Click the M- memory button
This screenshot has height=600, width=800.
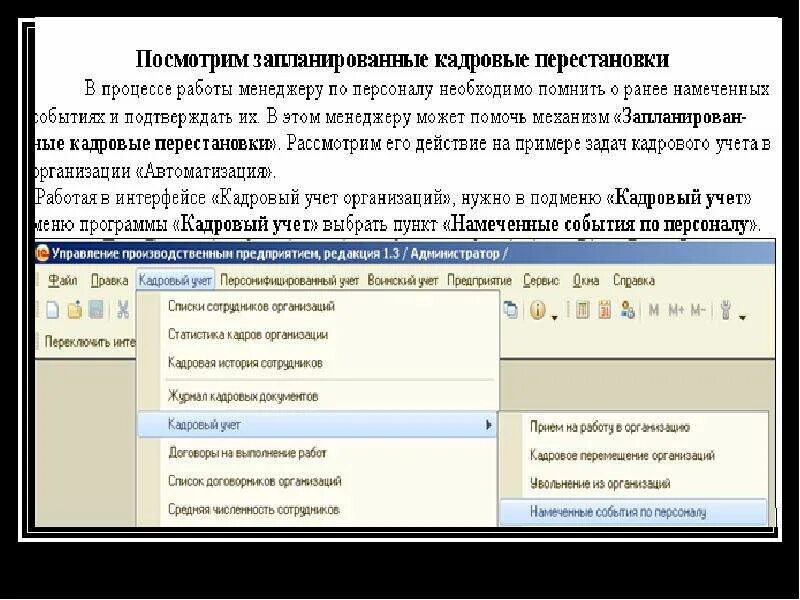coord(698,310)
